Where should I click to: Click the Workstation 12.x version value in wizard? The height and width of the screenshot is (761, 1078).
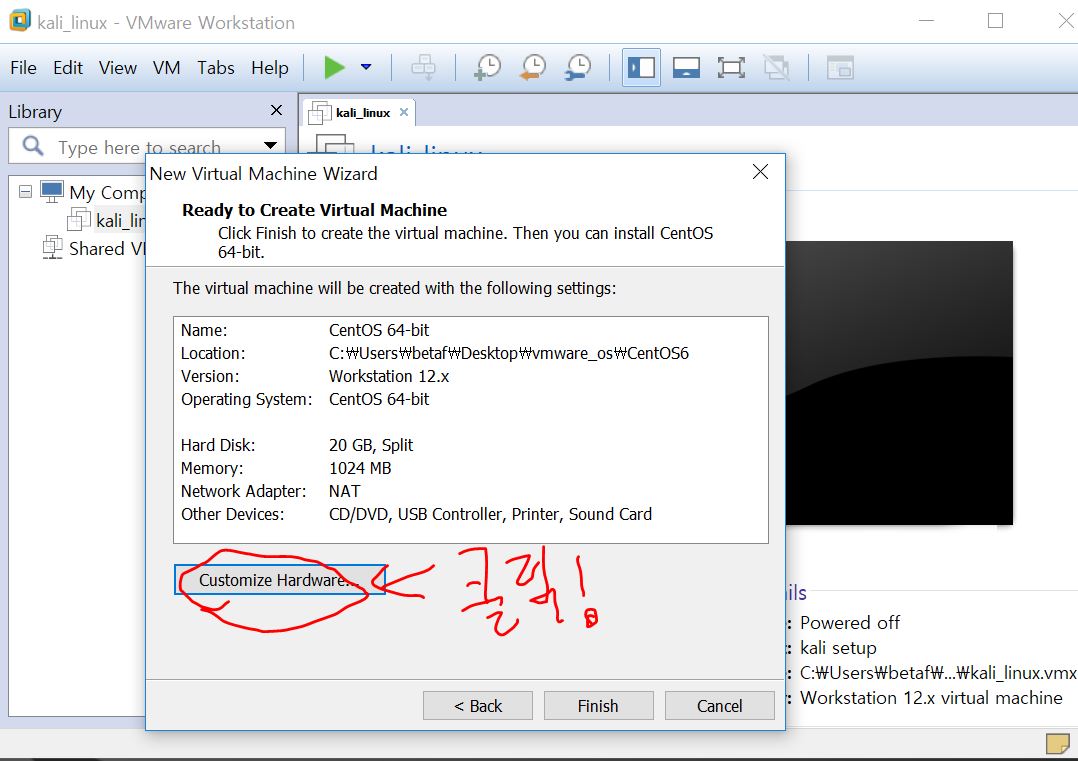(x=389, y=376)
